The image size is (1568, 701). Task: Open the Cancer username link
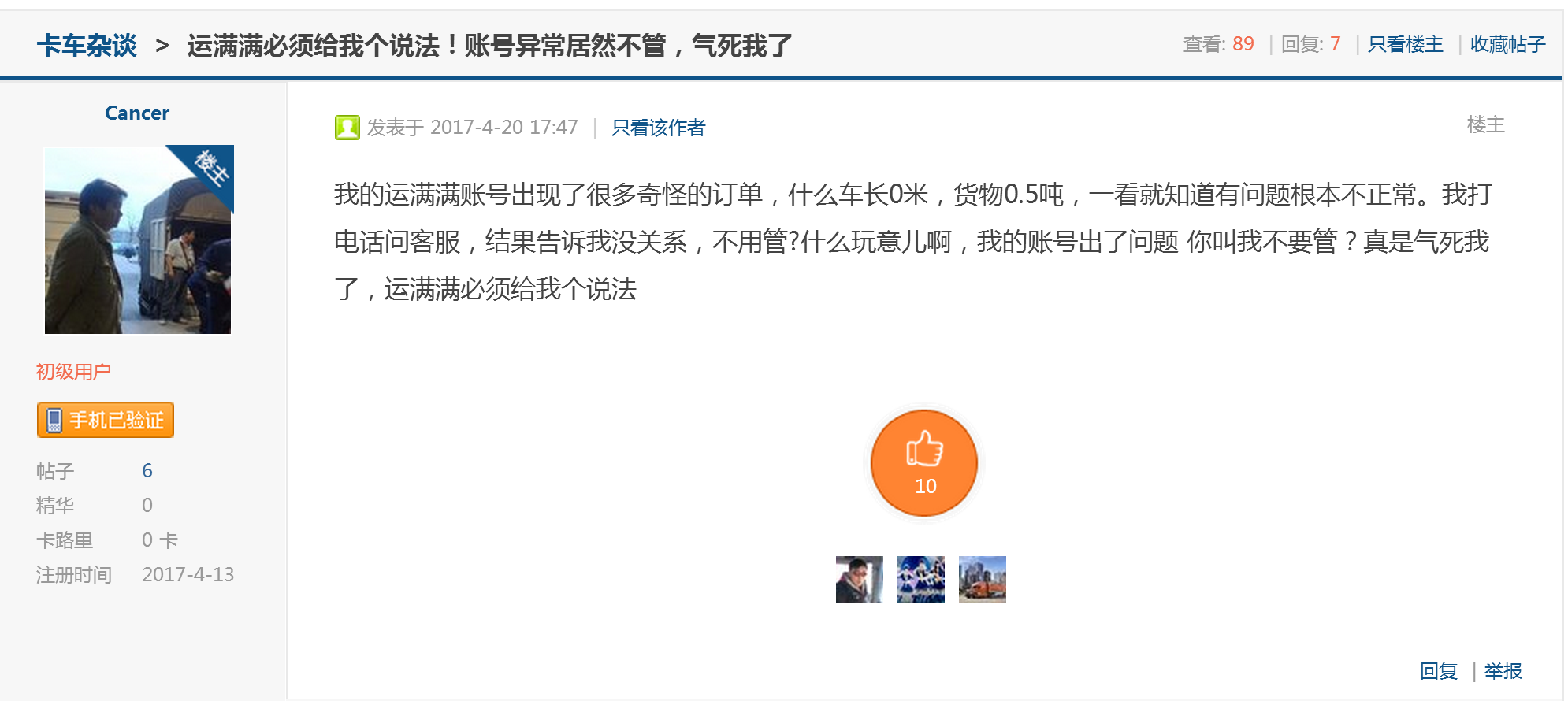point(137,113)
